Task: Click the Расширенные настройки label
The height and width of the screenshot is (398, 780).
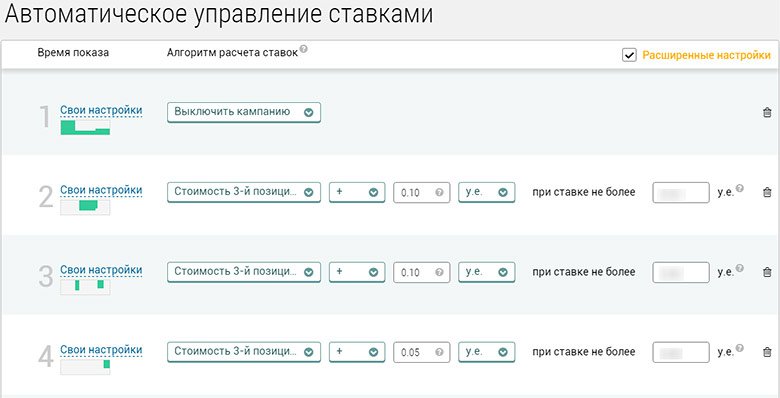Action: tap(706, 55)
